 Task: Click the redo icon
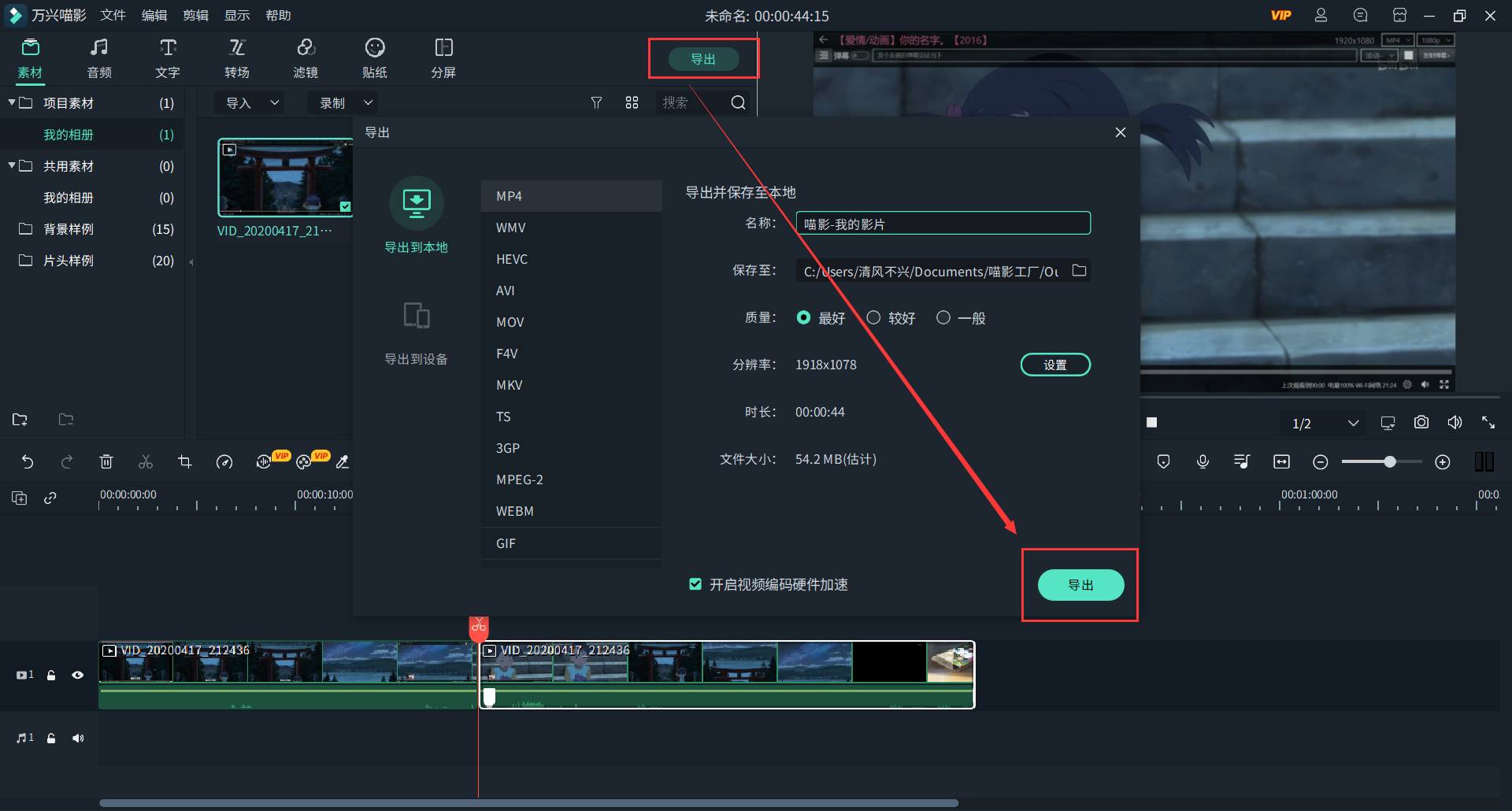(67, 462)
